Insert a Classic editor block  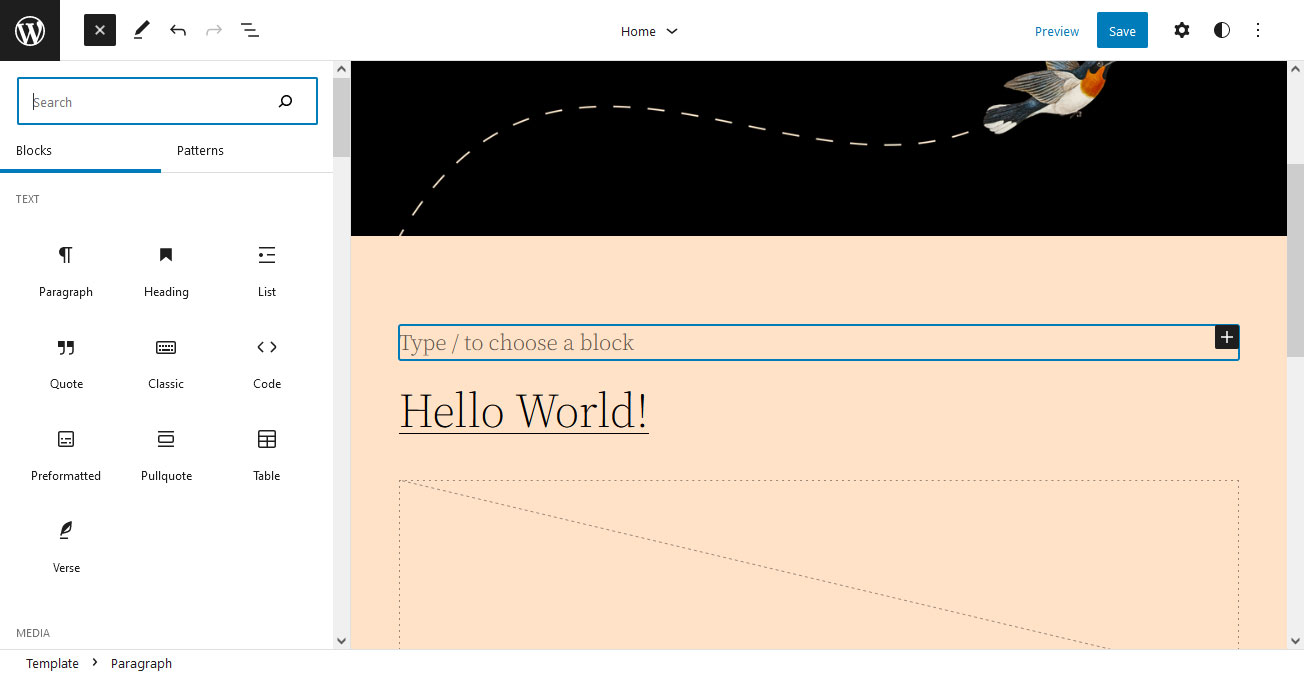pos(166,362)
